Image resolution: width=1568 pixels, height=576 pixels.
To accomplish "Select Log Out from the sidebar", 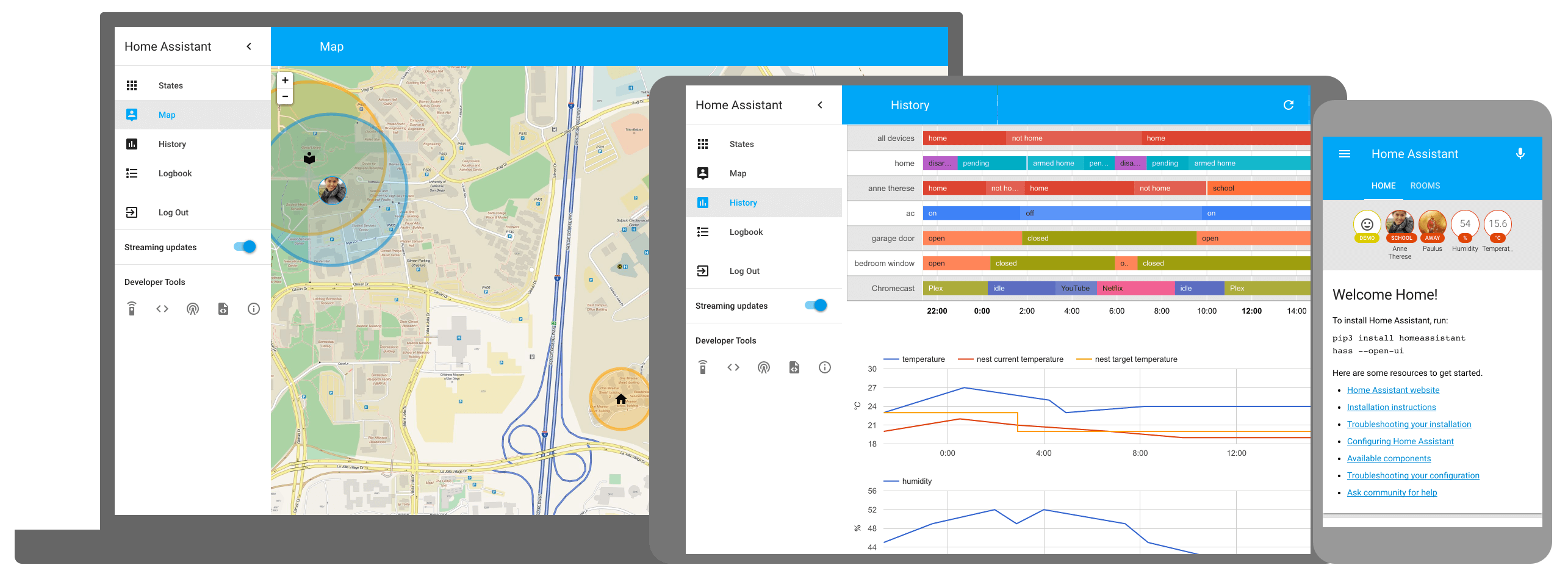I will pos(173,212).
